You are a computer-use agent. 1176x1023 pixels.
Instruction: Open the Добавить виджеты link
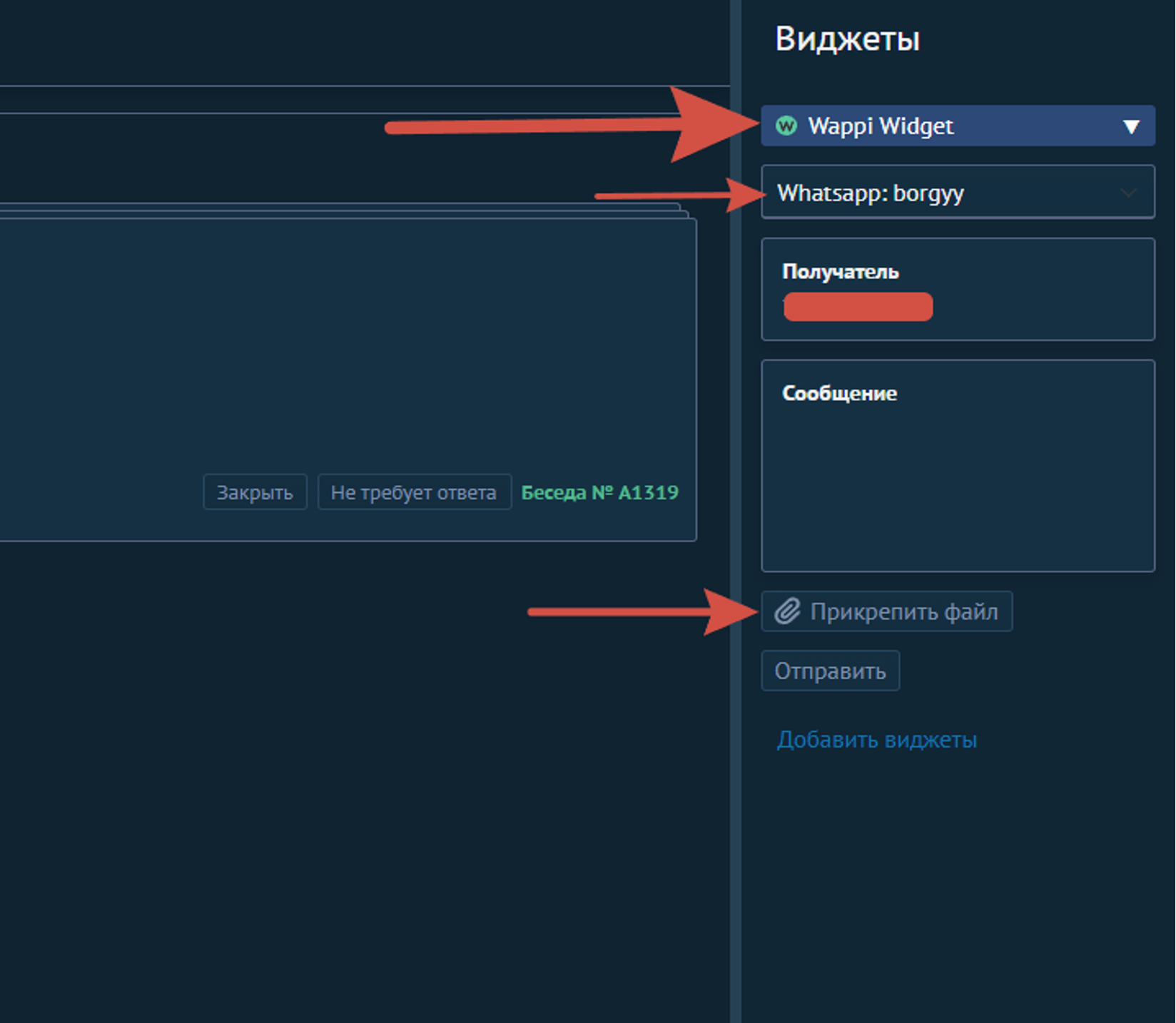point(876,740)
